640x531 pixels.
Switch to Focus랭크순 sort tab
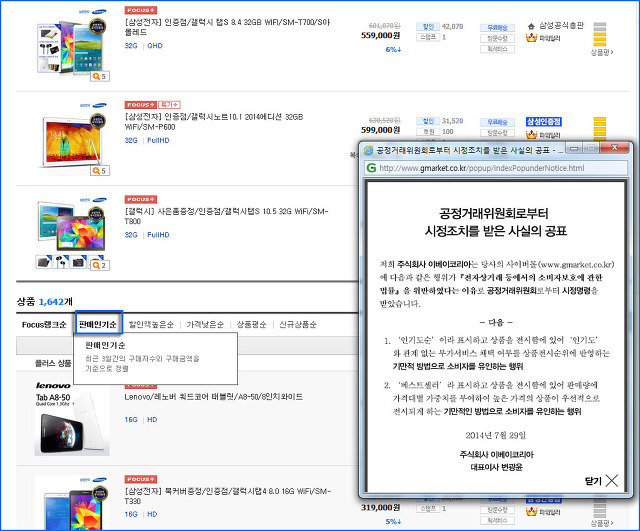pos(44,324)
